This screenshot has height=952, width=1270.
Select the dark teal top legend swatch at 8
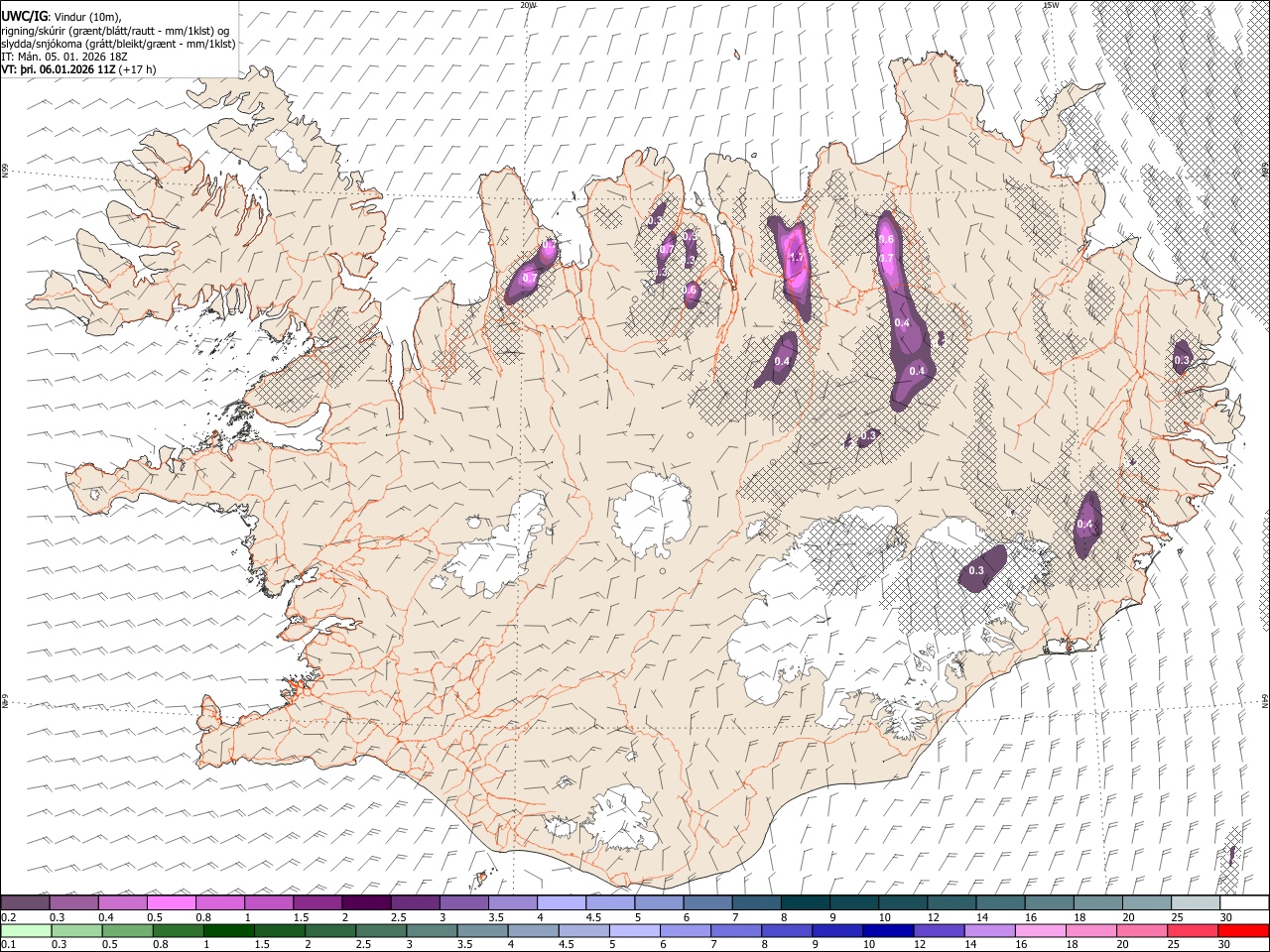[x=805, y=903]
